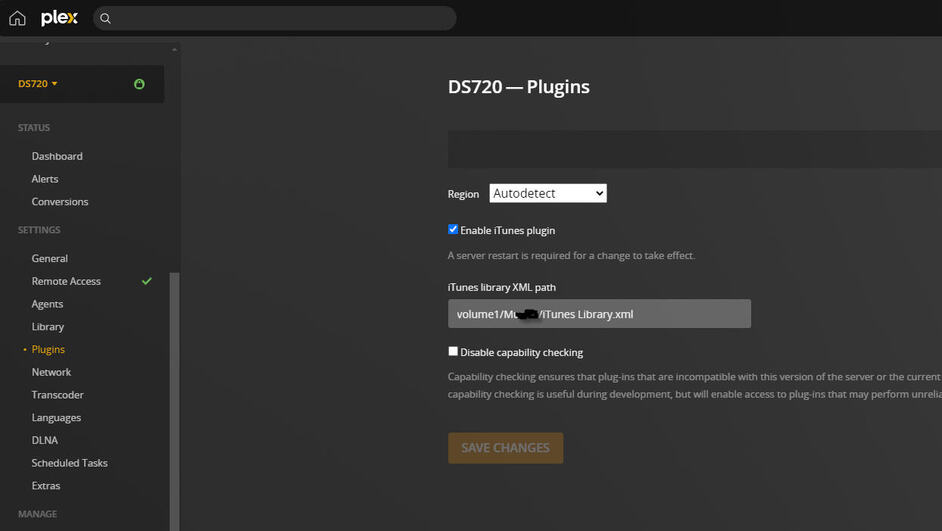Open Conversions in sidebar

point(60,202)
